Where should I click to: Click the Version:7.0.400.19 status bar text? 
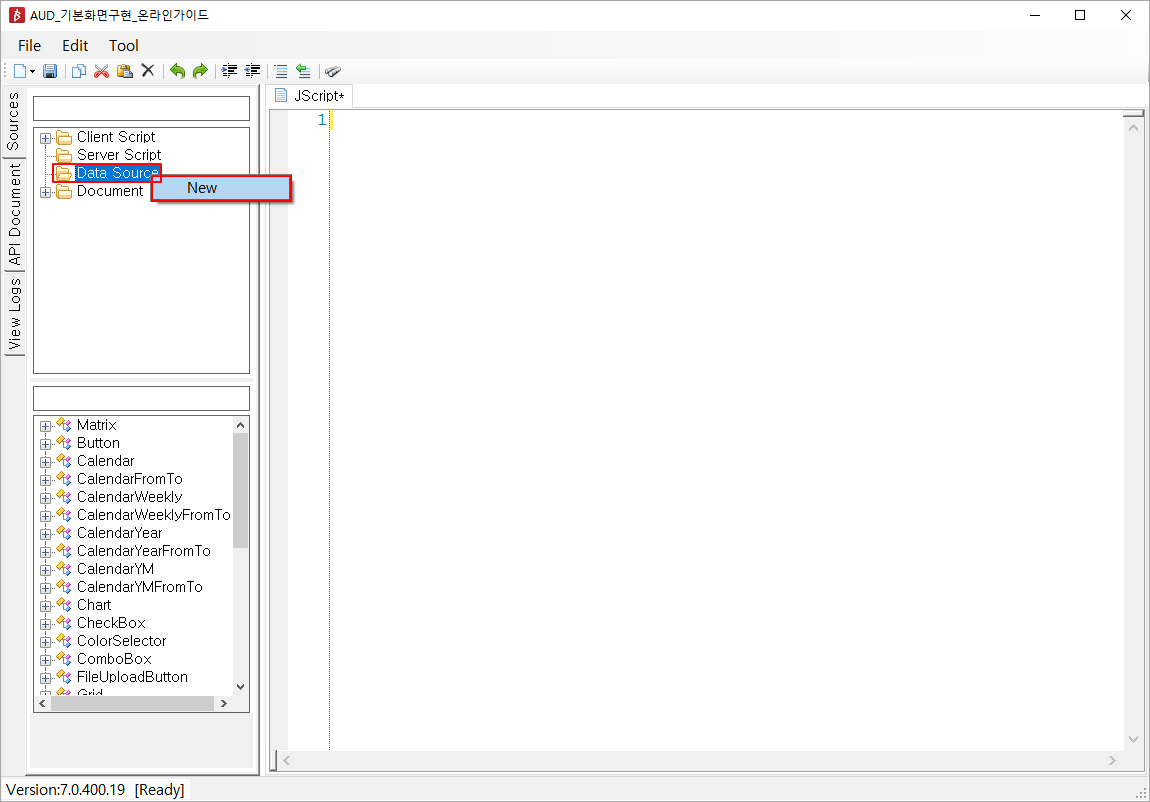[x=65, y=790]
